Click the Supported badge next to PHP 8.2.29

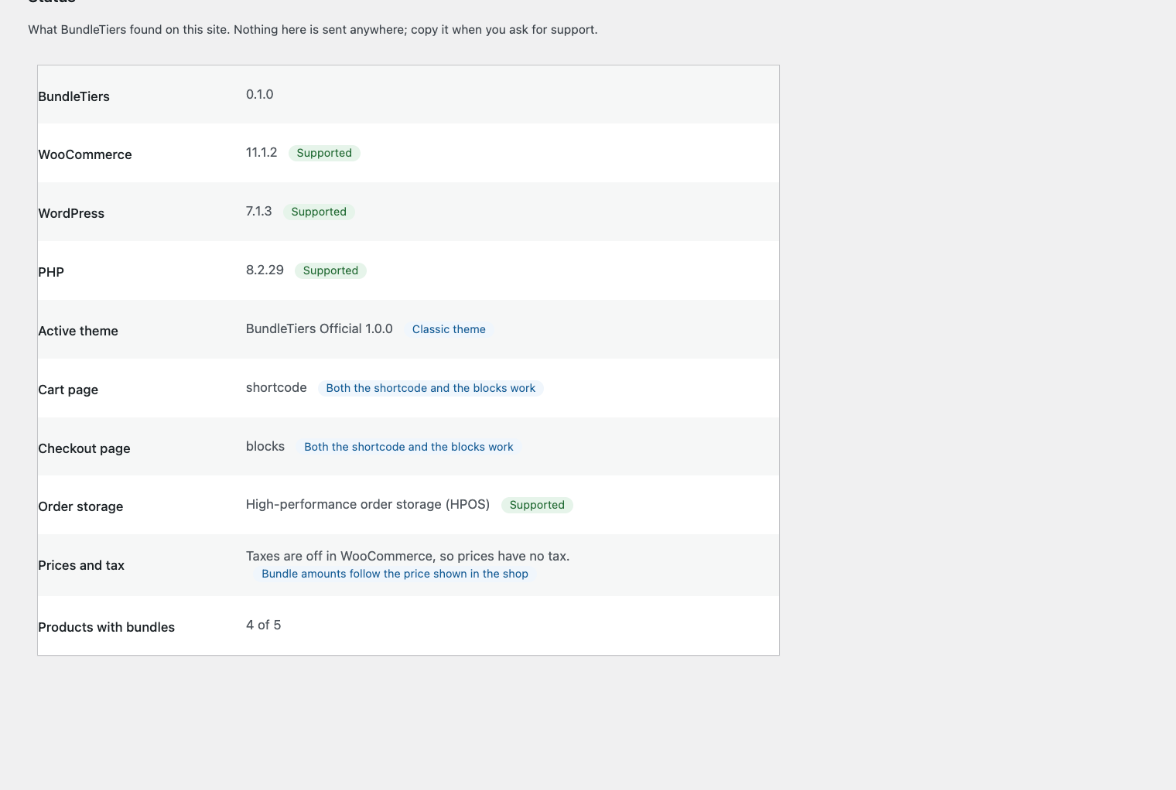(331, 270)
